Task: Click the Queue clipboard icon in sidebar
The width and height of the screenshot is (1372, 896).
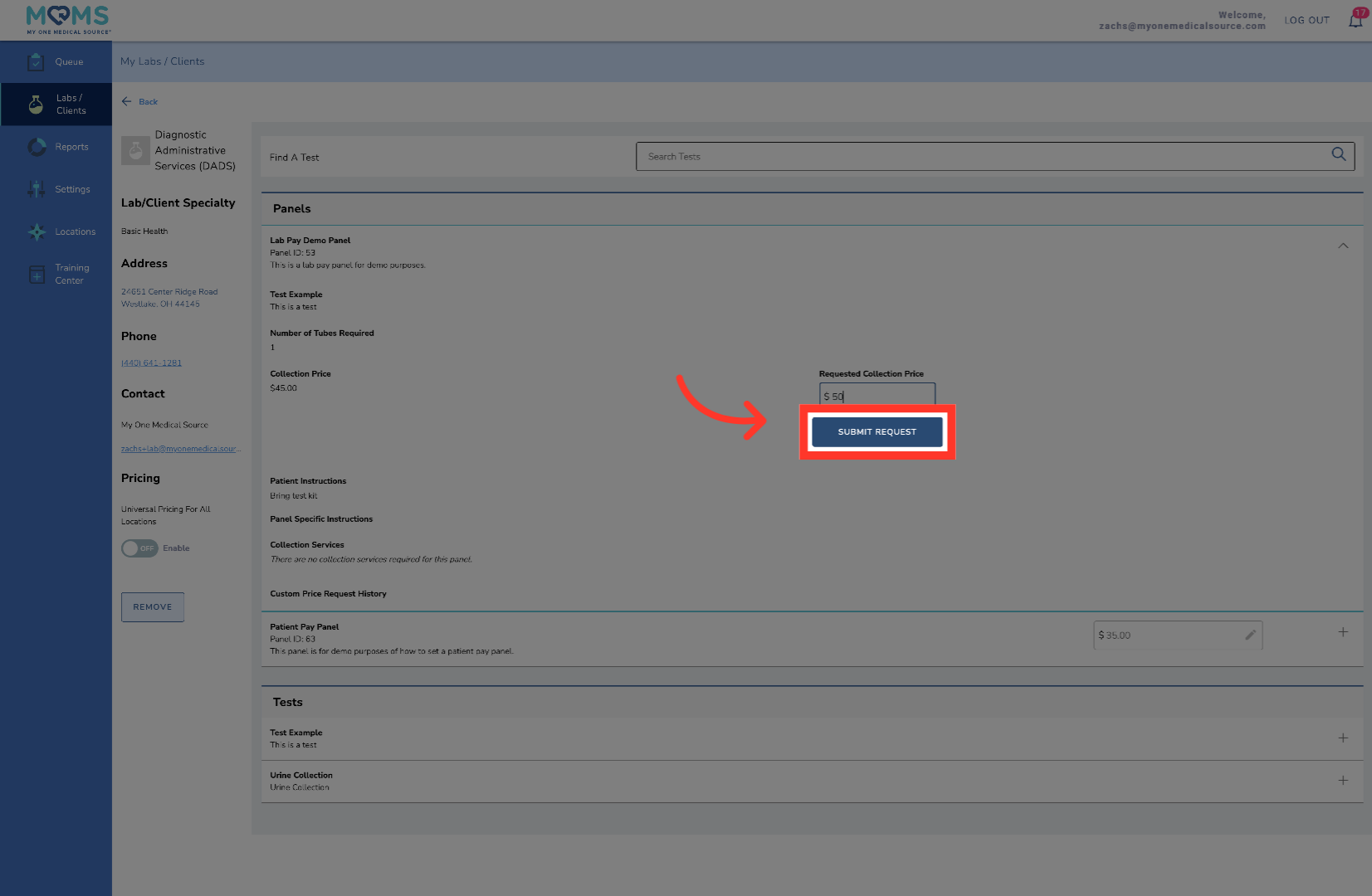Action: (36, 62)
